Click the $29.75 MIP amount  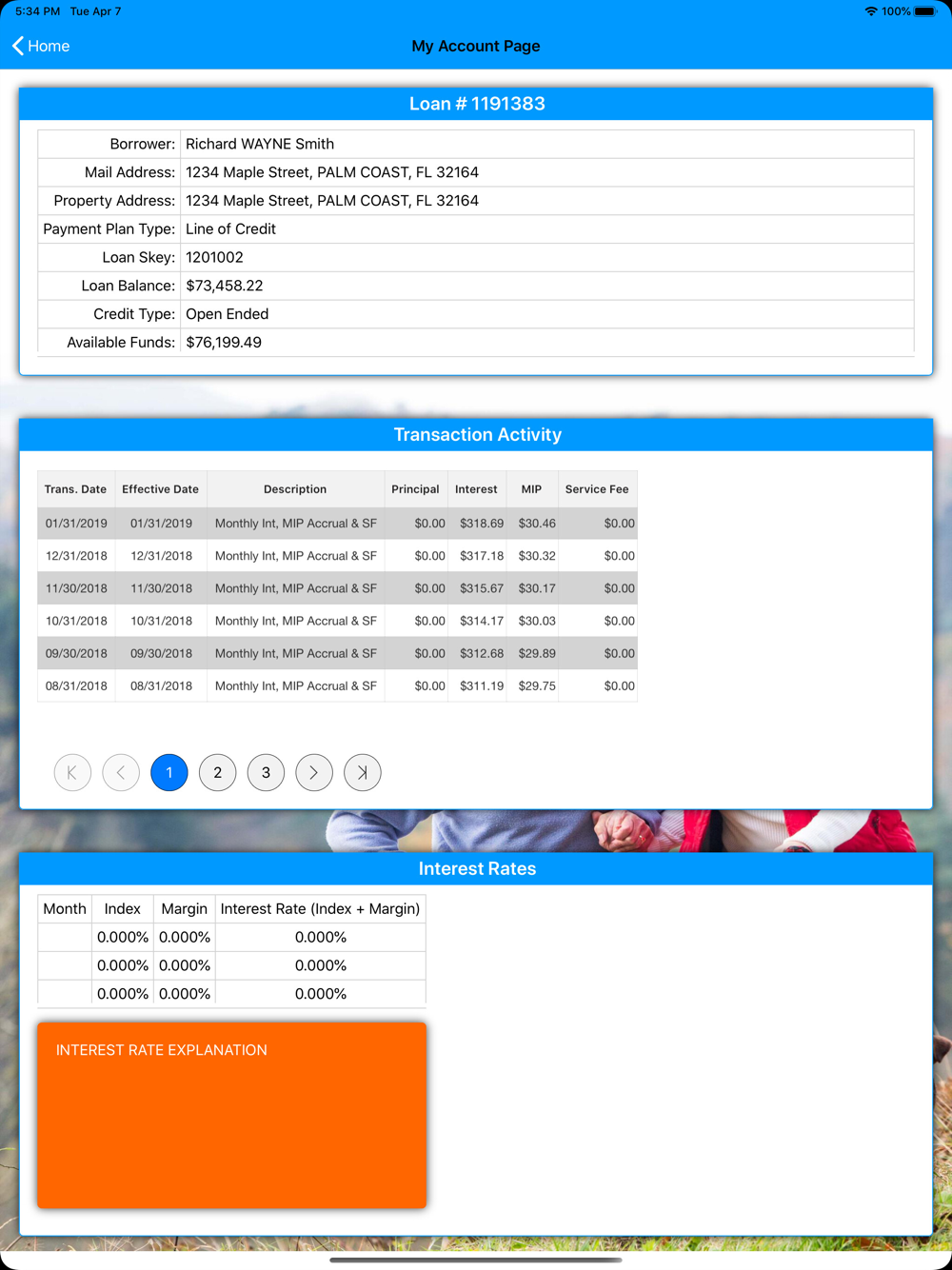click(x=537, y=685)
